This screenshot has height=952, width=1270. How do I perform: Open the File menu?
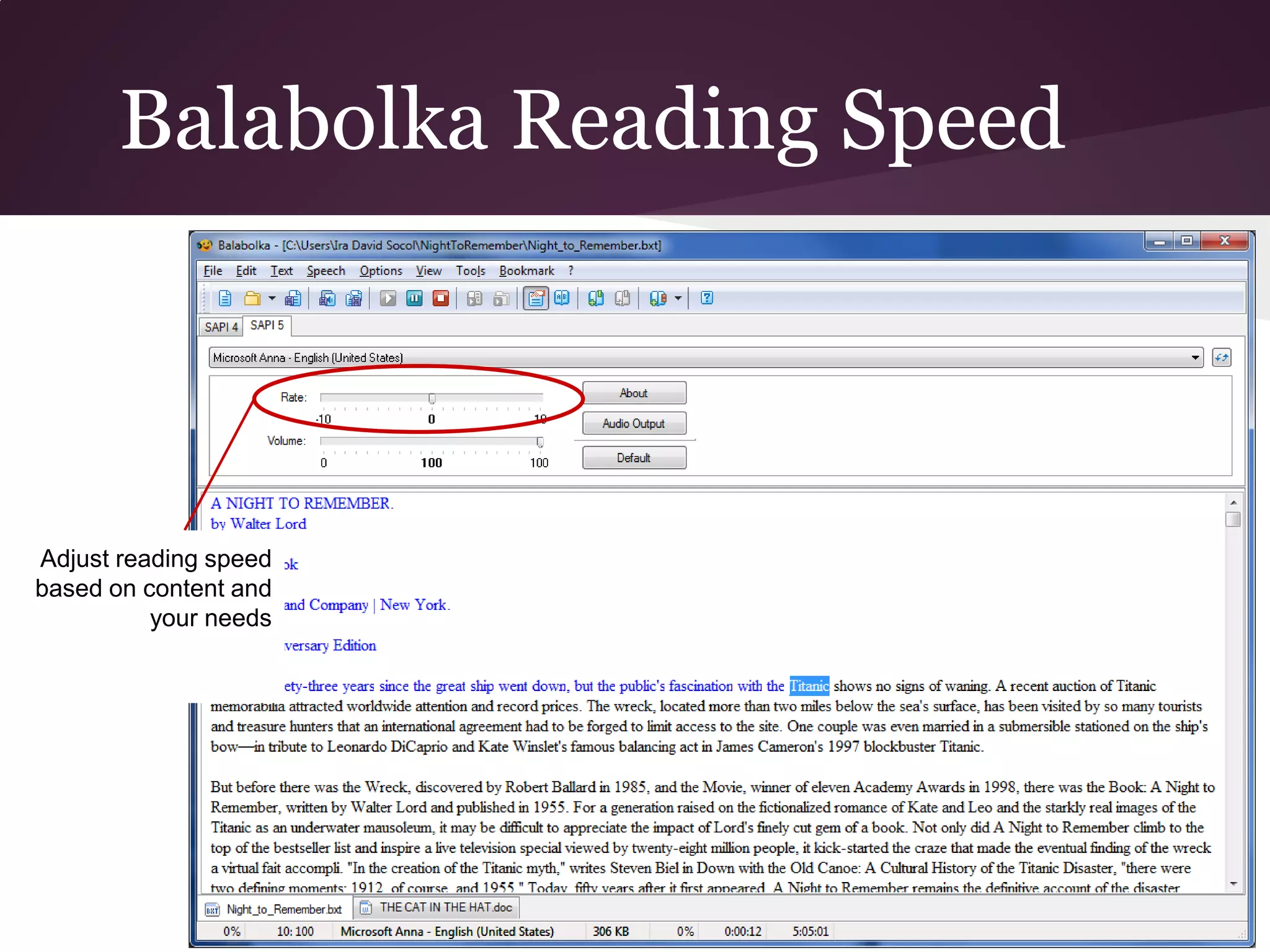[x=213, y=271]
